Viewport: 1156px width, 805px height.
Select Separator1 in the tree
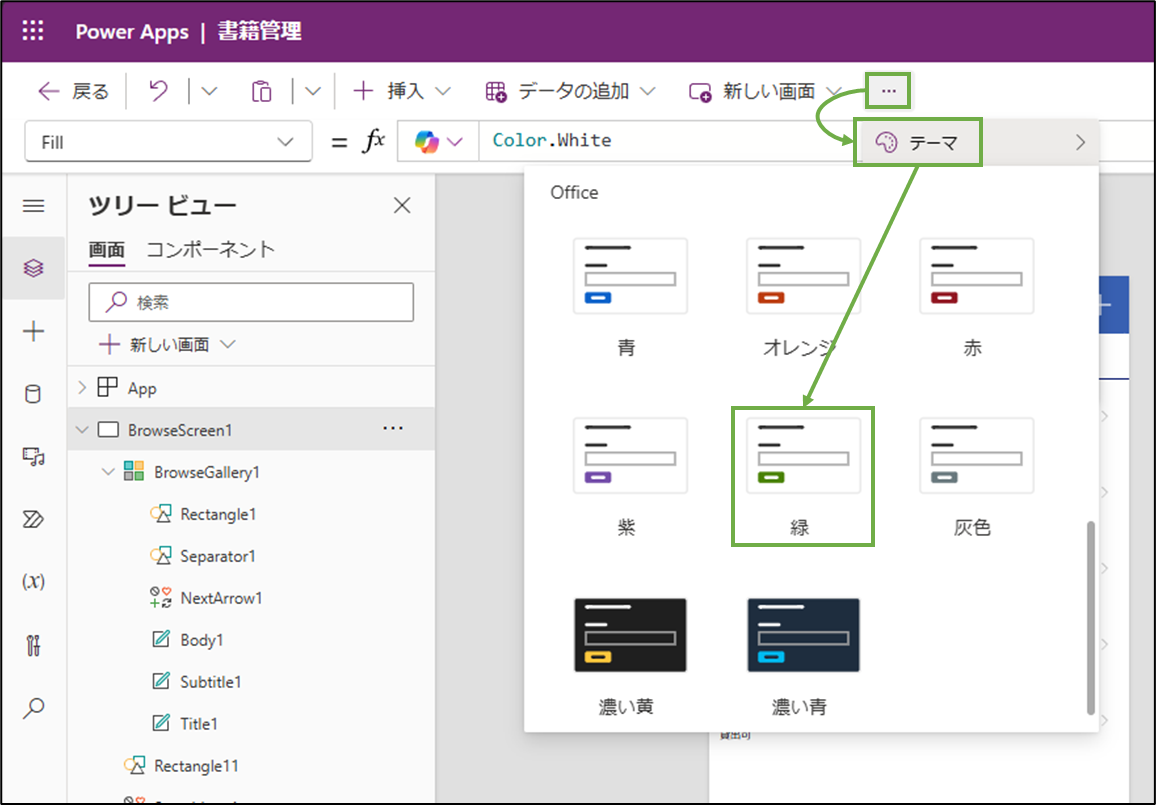pyautogui.click(x=217, y=556)
